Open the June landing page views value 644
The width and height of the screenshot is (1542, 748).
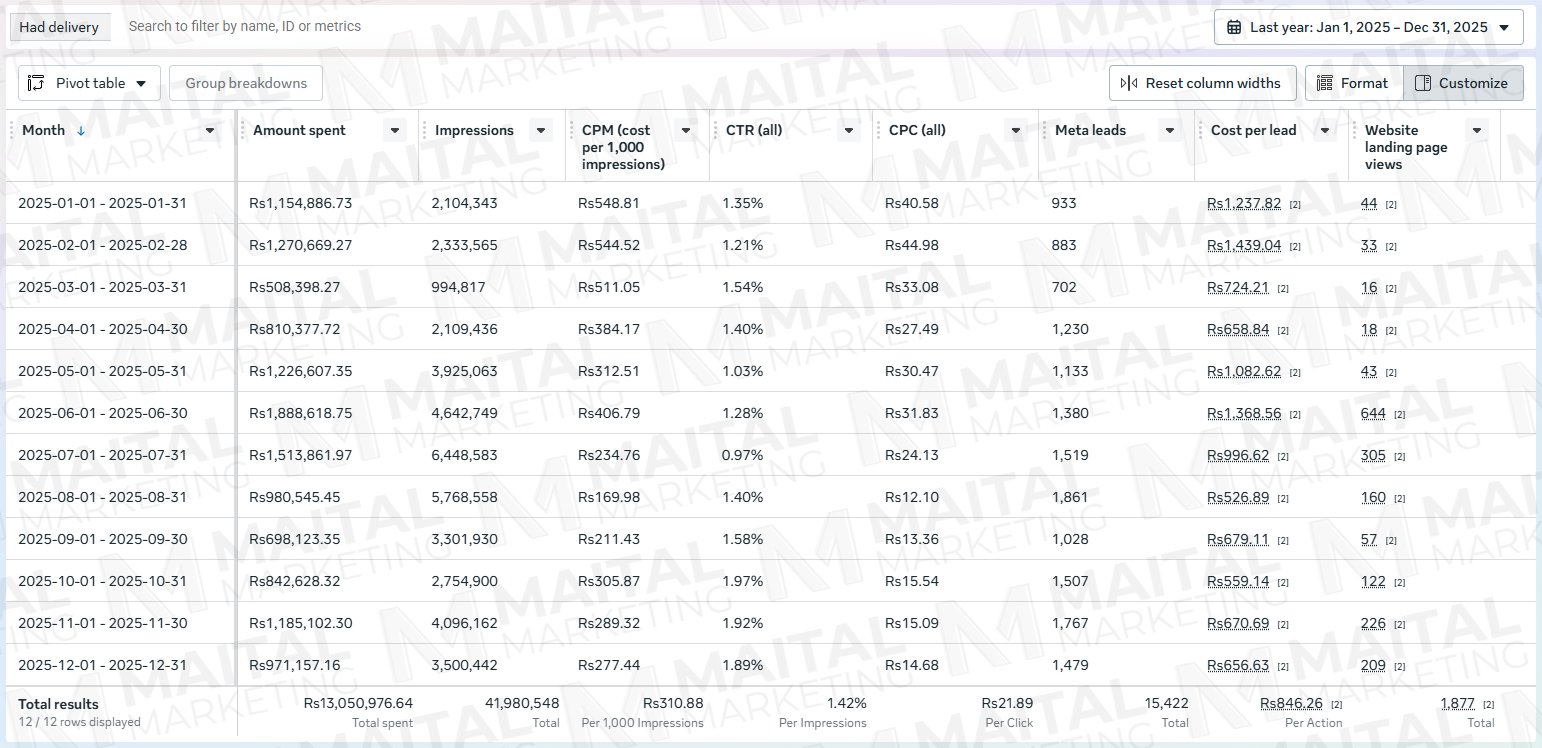tap(1373, 413)
